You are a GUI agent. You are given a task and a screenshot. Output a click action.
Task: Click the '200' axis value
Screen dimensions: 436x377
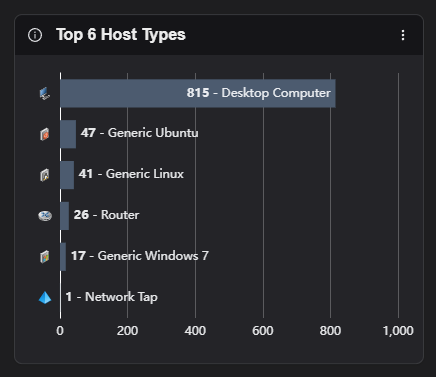pyautogui.click(x=127, y=331)
